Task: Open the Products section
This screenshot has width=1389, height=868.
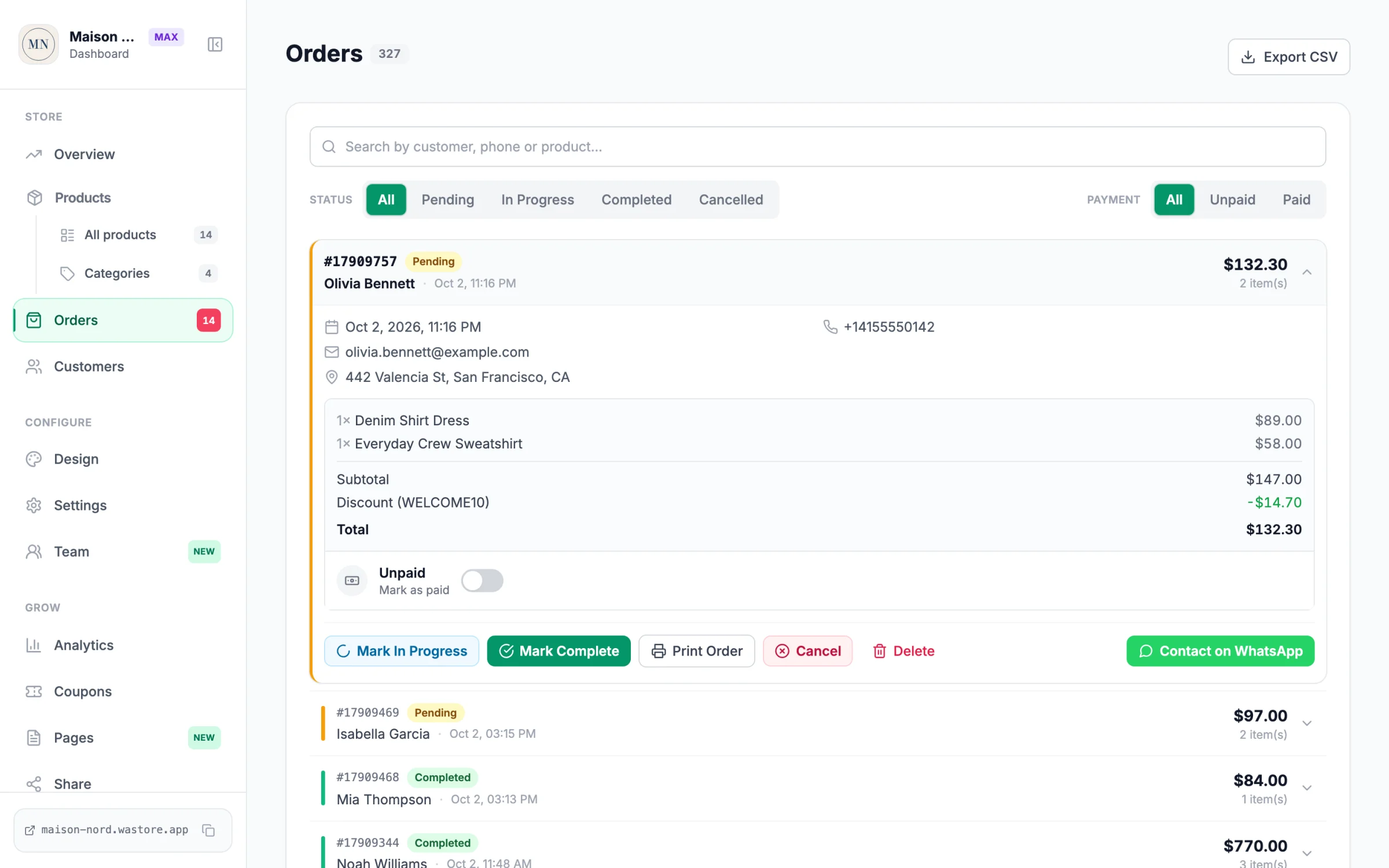Action: click(x=123, y=198)
